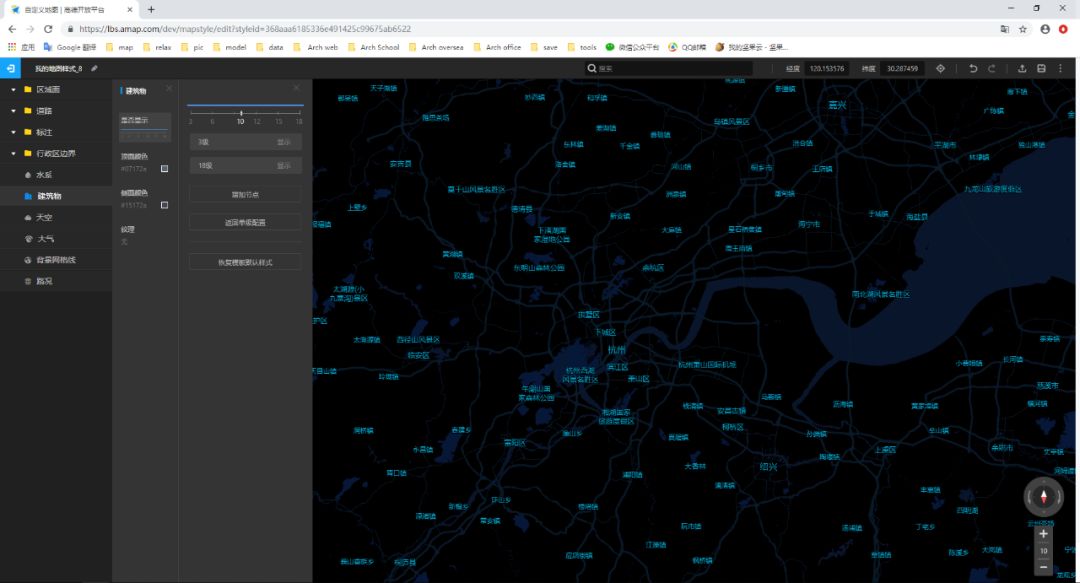Click the save disk icon in toolbar
The height and width of the screenshot is (583, 1080).
[x=1041, y=68]
